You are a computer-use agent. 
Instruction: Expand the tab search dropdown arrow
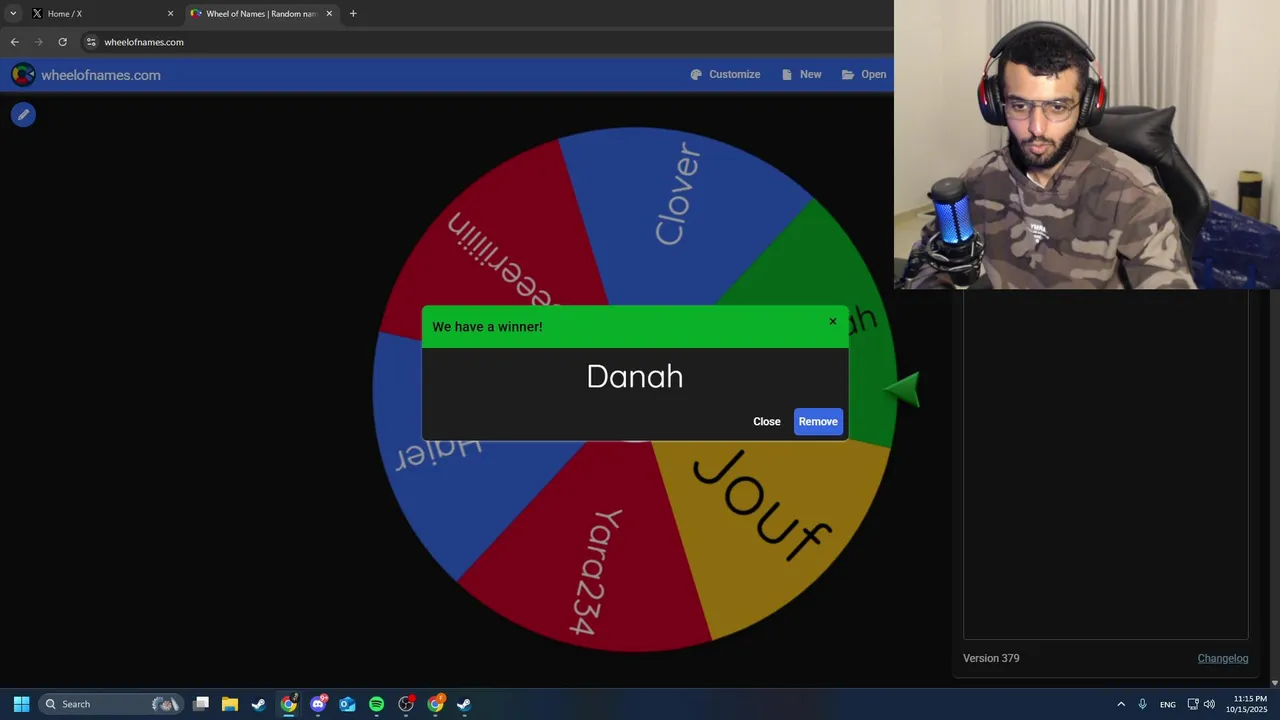tap(13, 14)
